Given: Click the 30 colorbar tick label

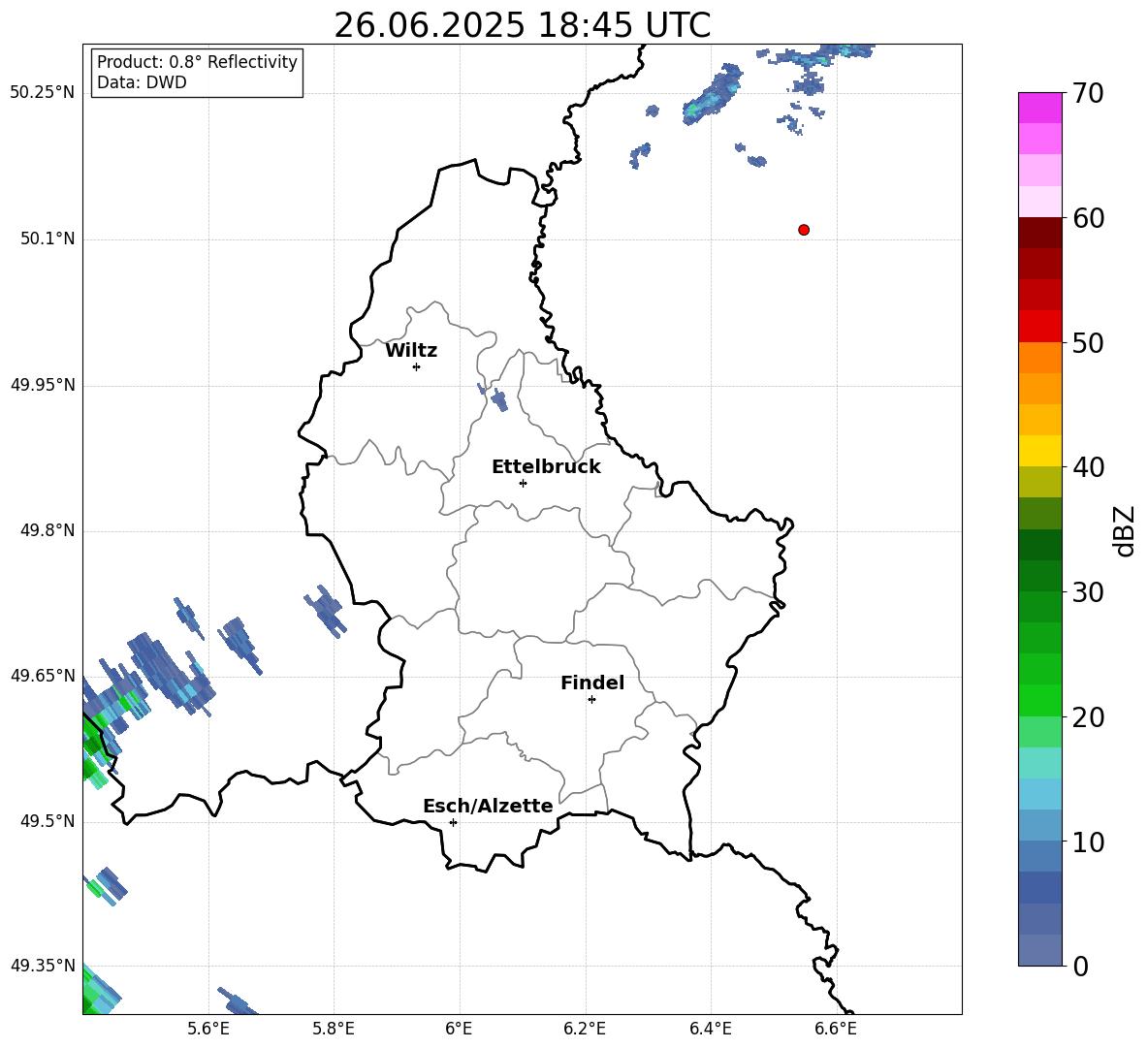Looking at the screenshot, I should pos(1088,592).
